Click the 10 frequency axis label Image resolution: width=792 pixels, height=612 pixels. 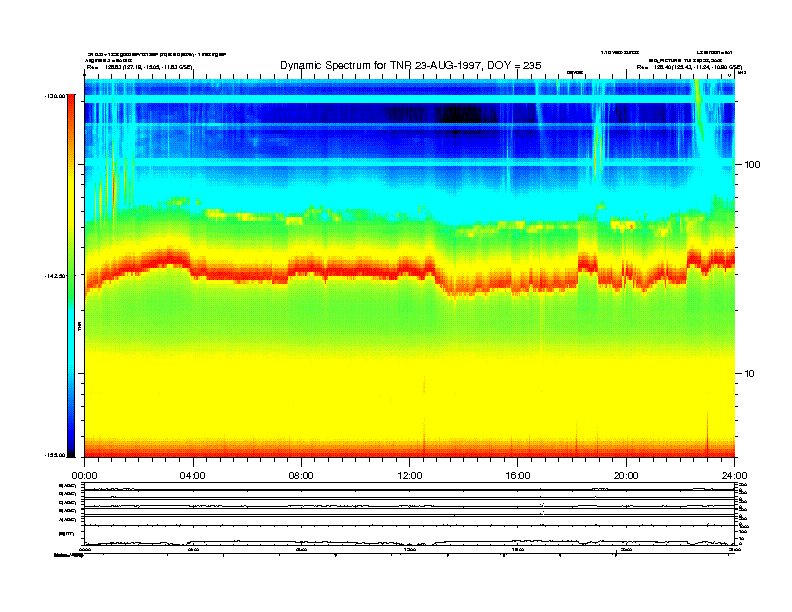pos(750,374)
